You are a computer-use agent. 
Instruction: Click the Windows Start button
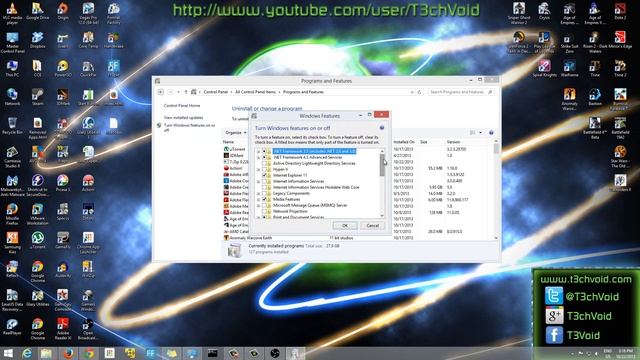click(x=7, y=353)
